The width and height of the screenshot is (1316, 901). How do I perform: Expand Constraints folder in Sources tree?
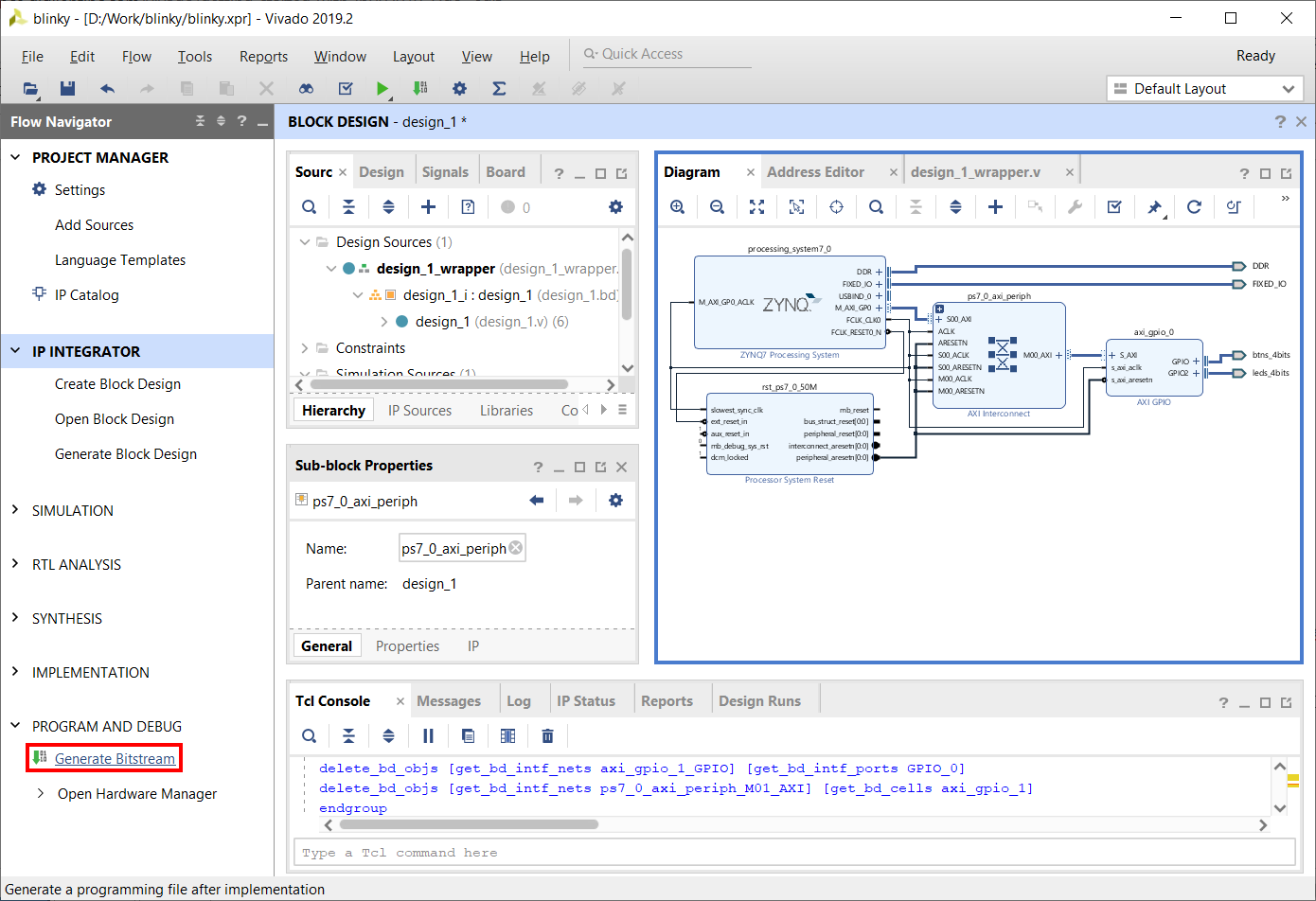pos(304,348)
